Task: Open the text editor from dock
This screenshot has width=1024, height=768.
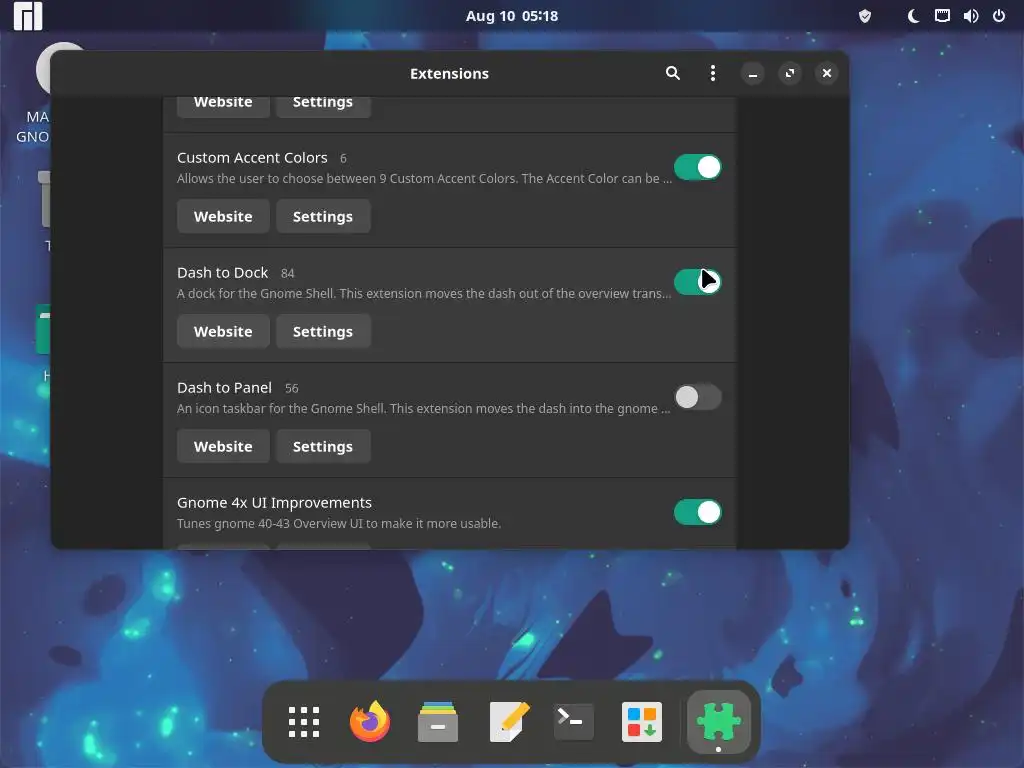Action: tap(508, 722)
